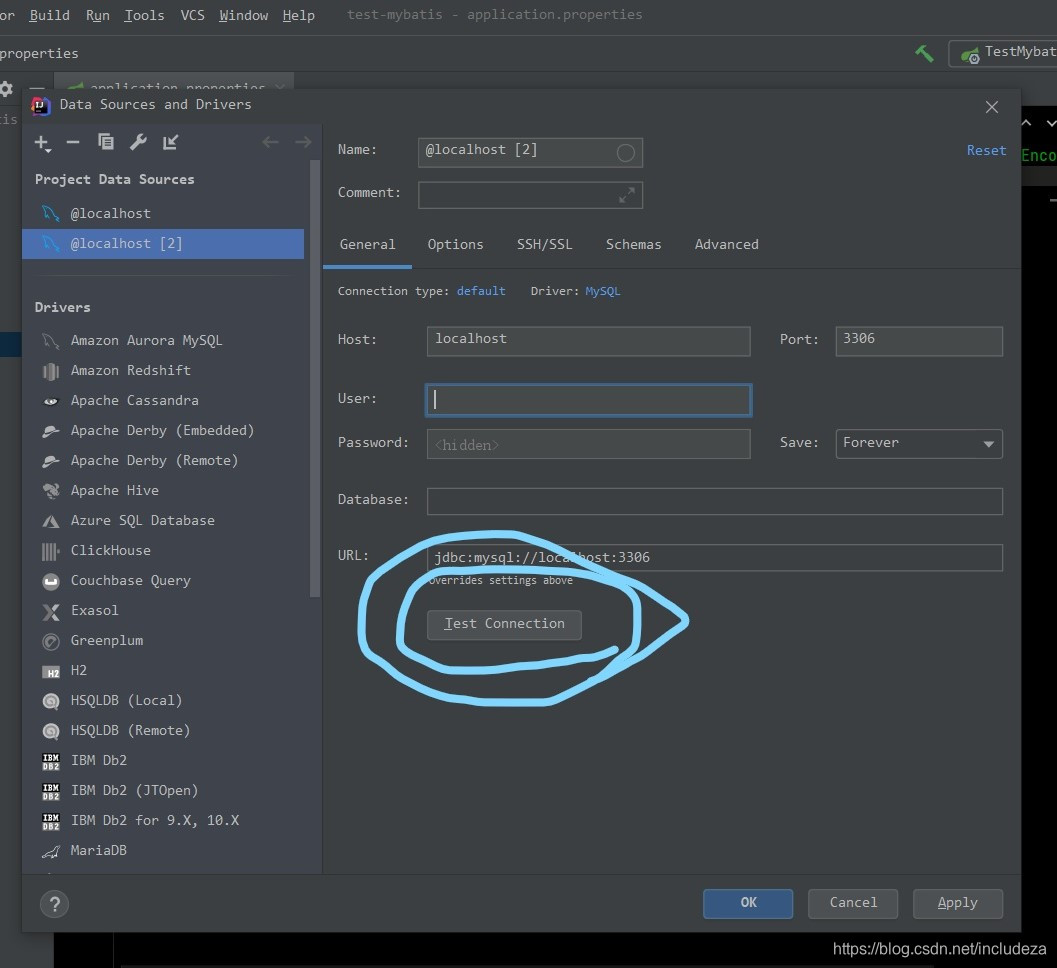Image resolution: width=1057 pixels, height=968 pixels.
Task: Click into the User field
Action: coord(588,400)
